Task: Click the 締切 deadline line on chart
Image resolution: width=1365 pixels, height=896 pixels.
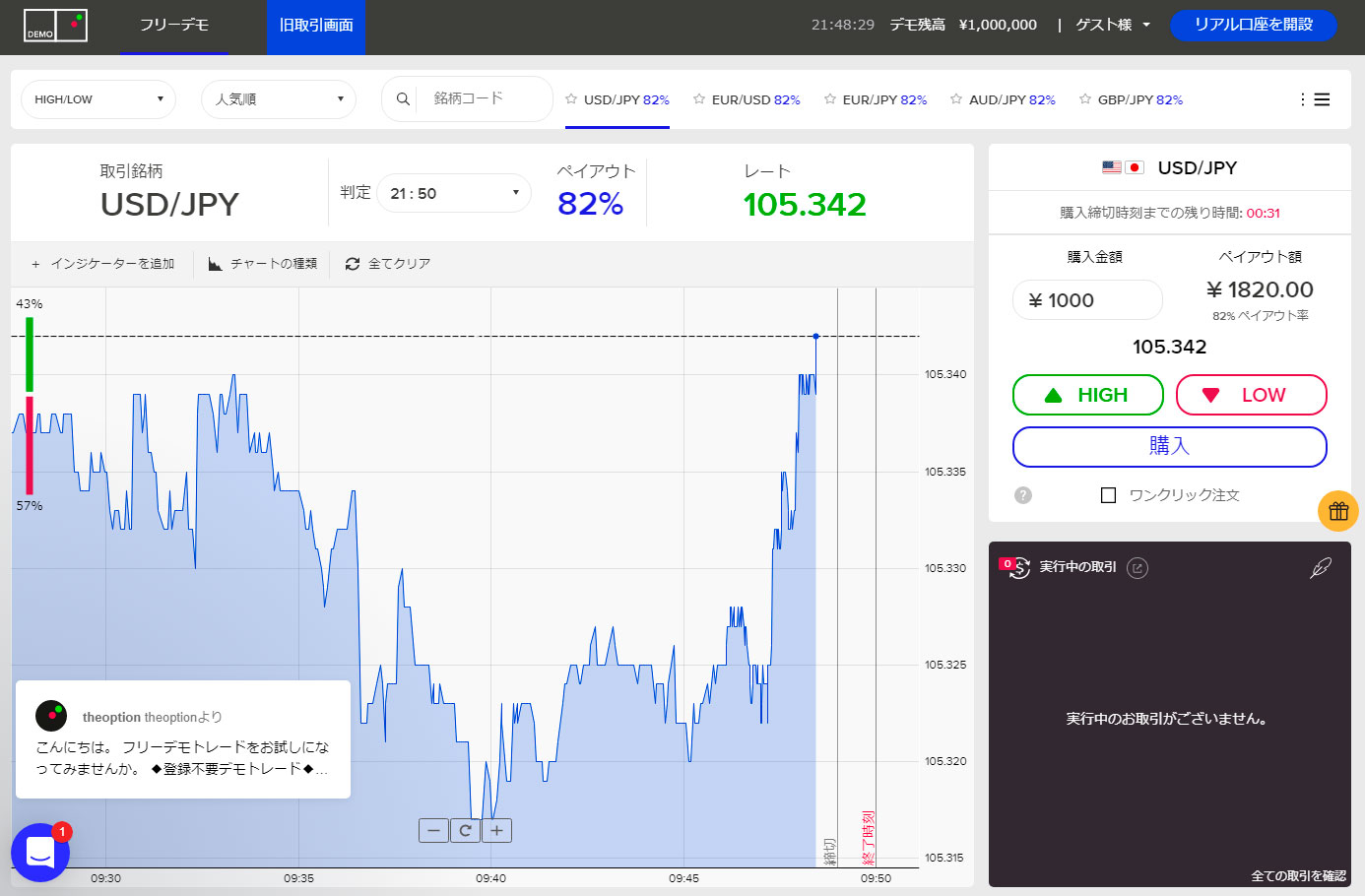Action: click(837, 577)
